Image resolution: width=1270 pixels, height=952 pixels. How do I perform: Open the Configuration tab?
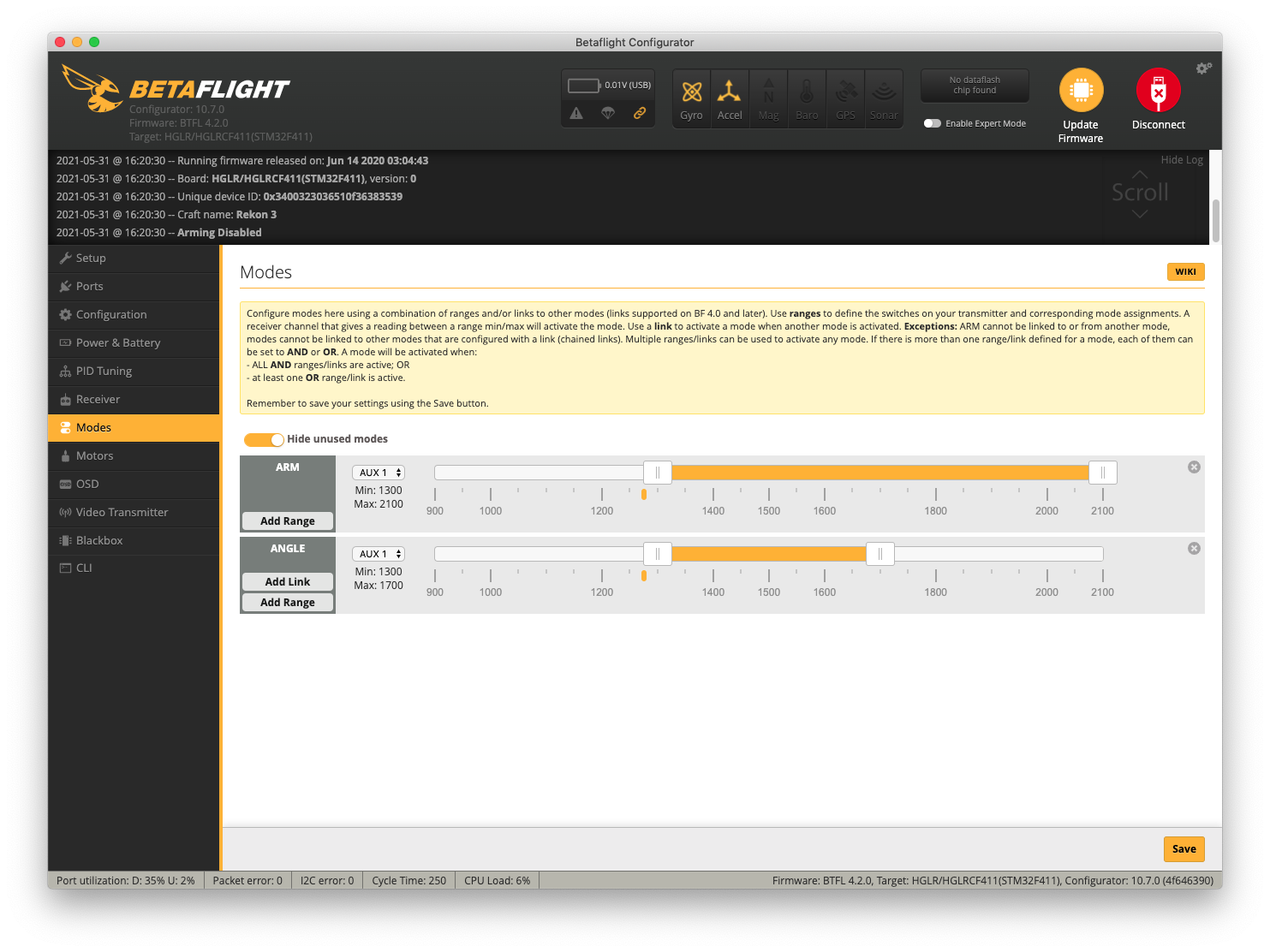click(134, 315)
